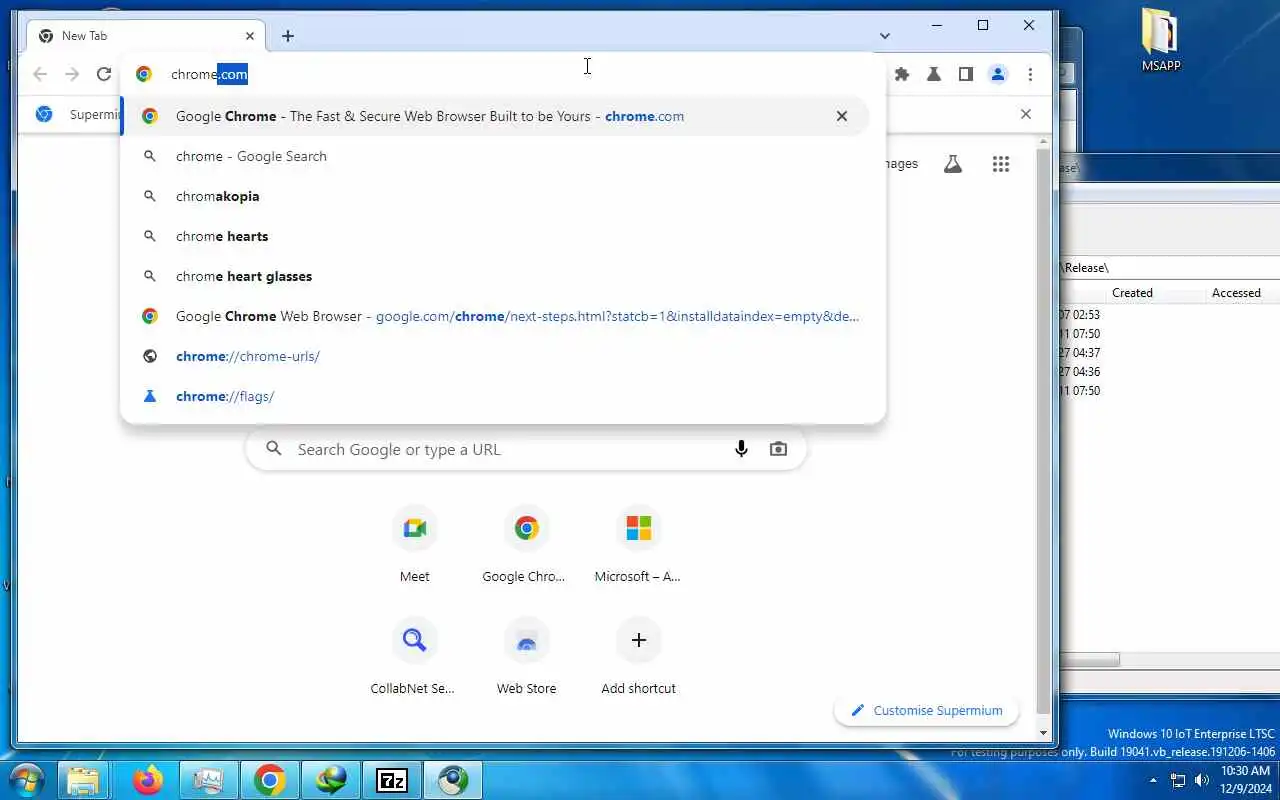Launch Firefox from the taskbar

click(147, 780)
